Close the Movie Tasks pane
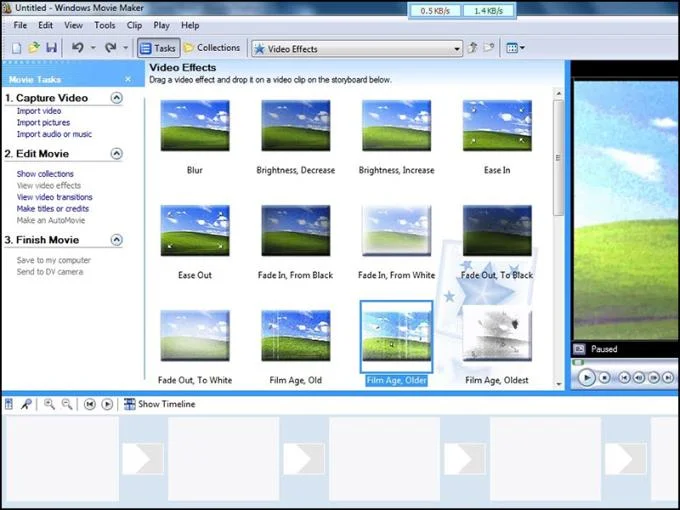680x510 pixels. tap(128, 79)
